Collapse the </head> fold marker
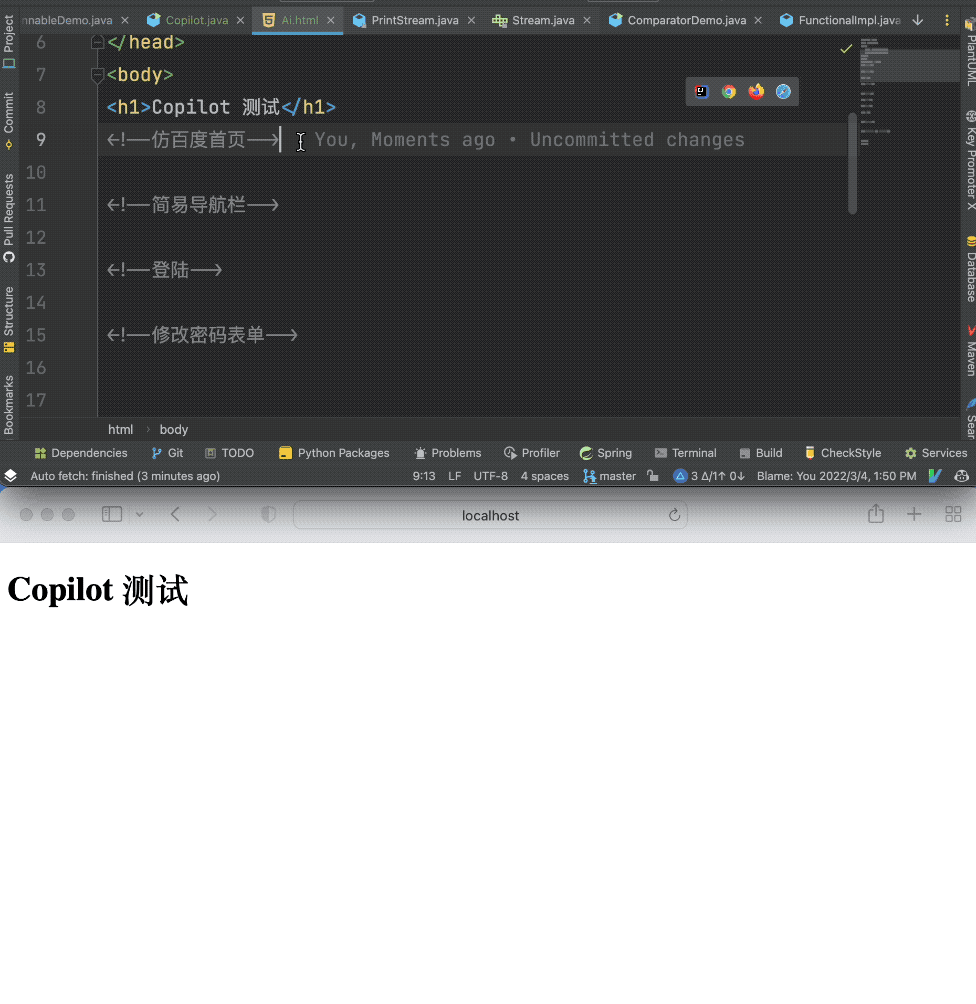 click(97, 43)
